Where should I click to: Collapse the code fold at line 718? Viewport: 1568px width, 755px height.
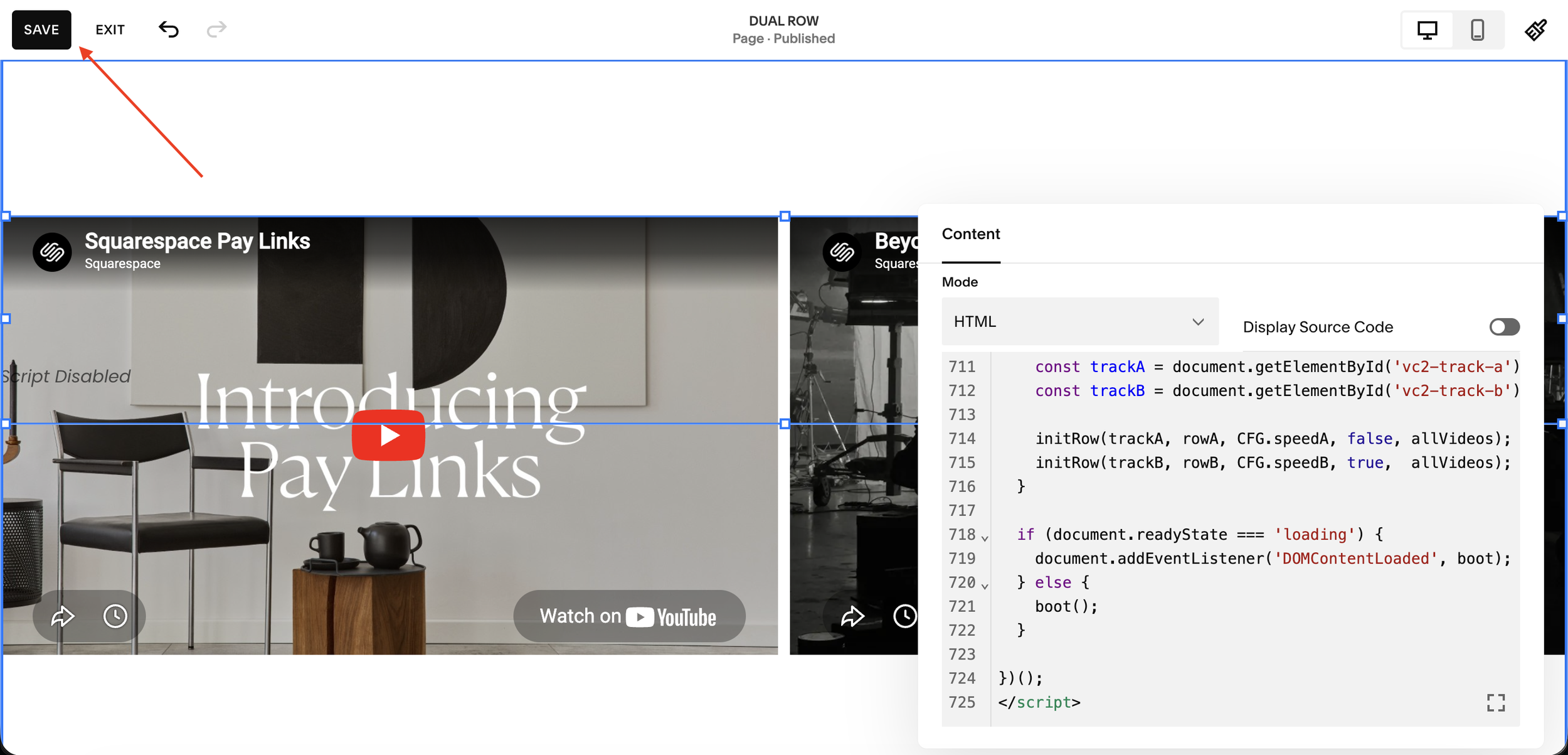(985, 537)
